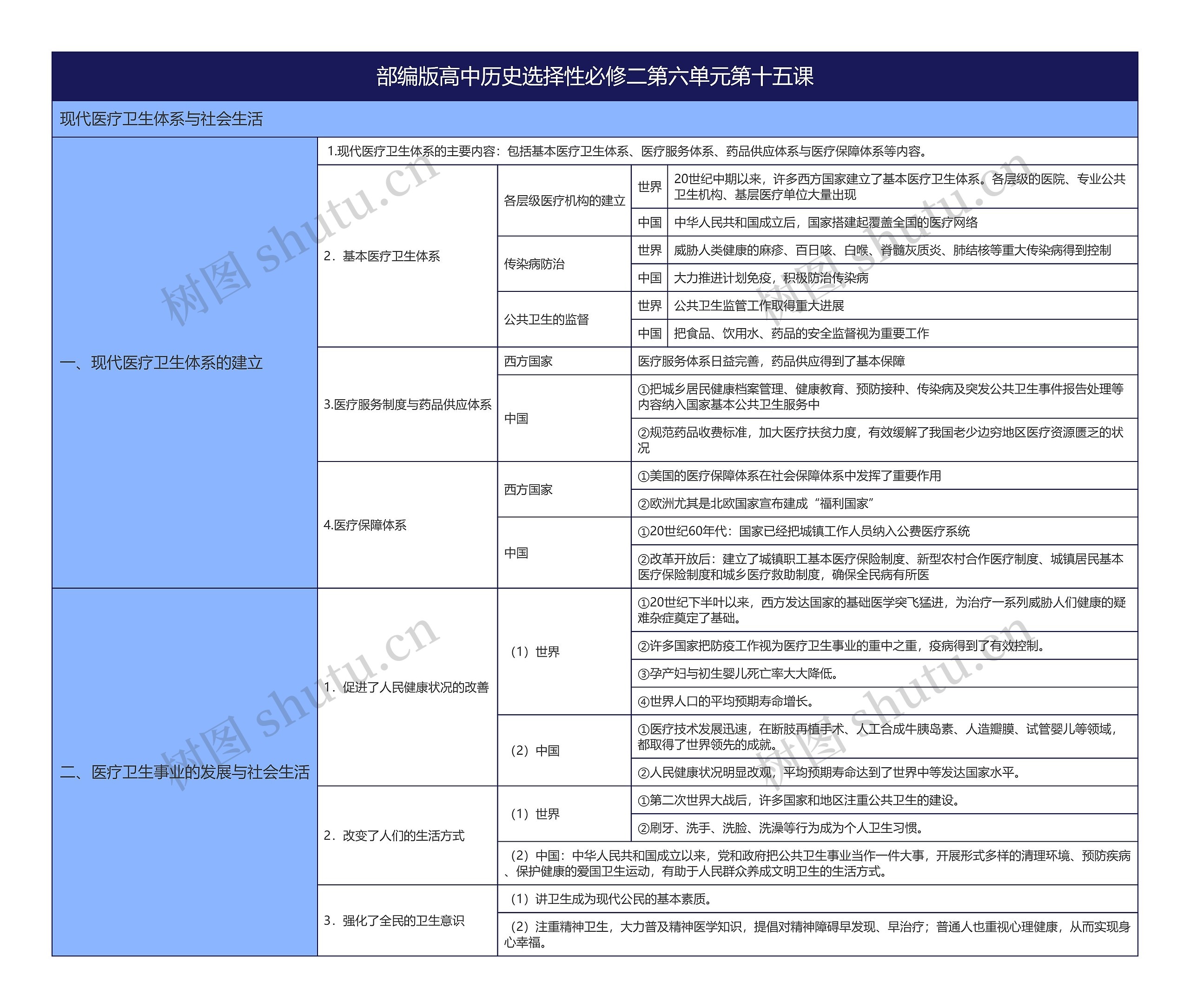Click the title 部编版高中历史选择性必修二第六单元第十五课
1190x1008 pixels.
[x=595, y=77]
